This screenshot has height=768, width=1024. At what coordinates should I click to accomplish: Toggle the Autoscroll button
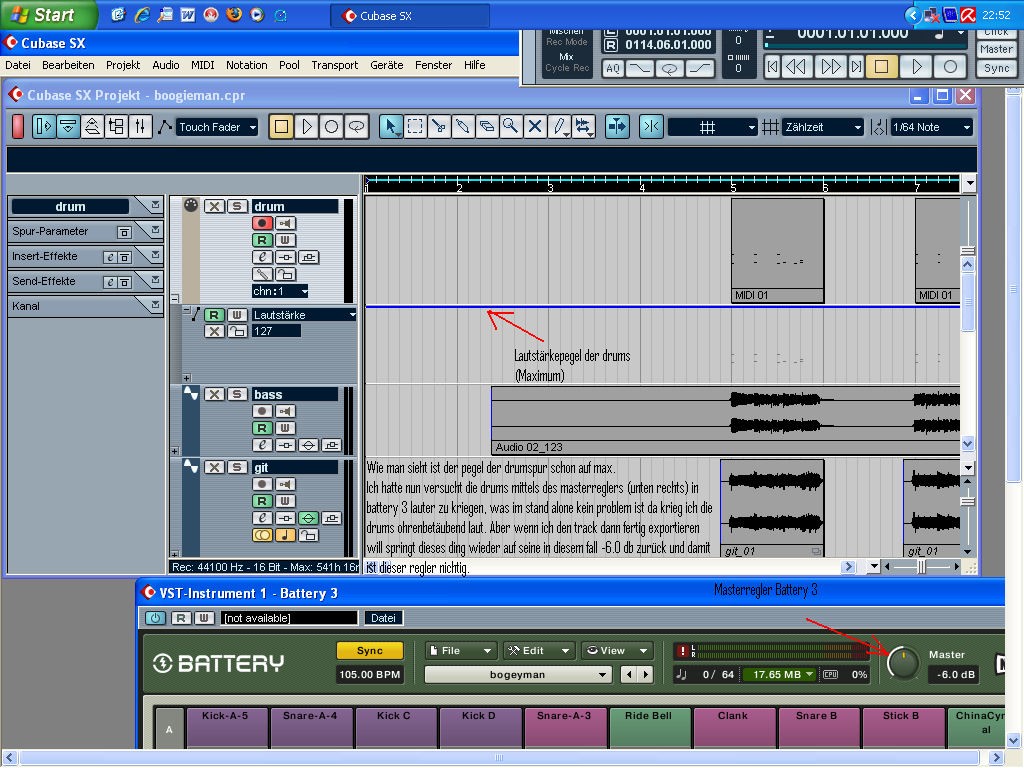616,127
